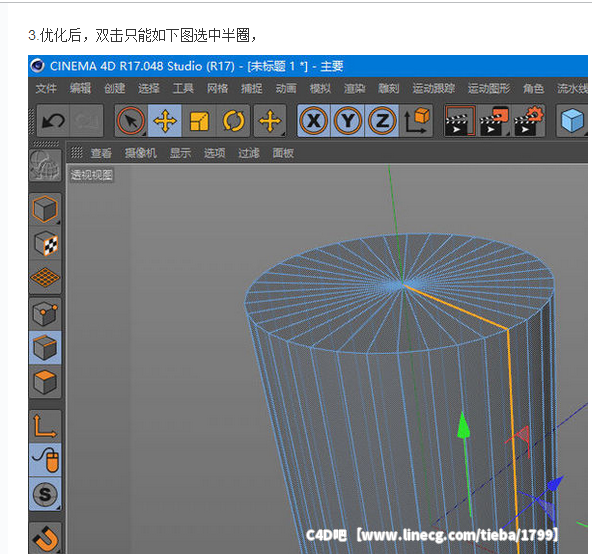Render the active view
The width and height of the screenshot is (592, 554).
tap(459, 121)
